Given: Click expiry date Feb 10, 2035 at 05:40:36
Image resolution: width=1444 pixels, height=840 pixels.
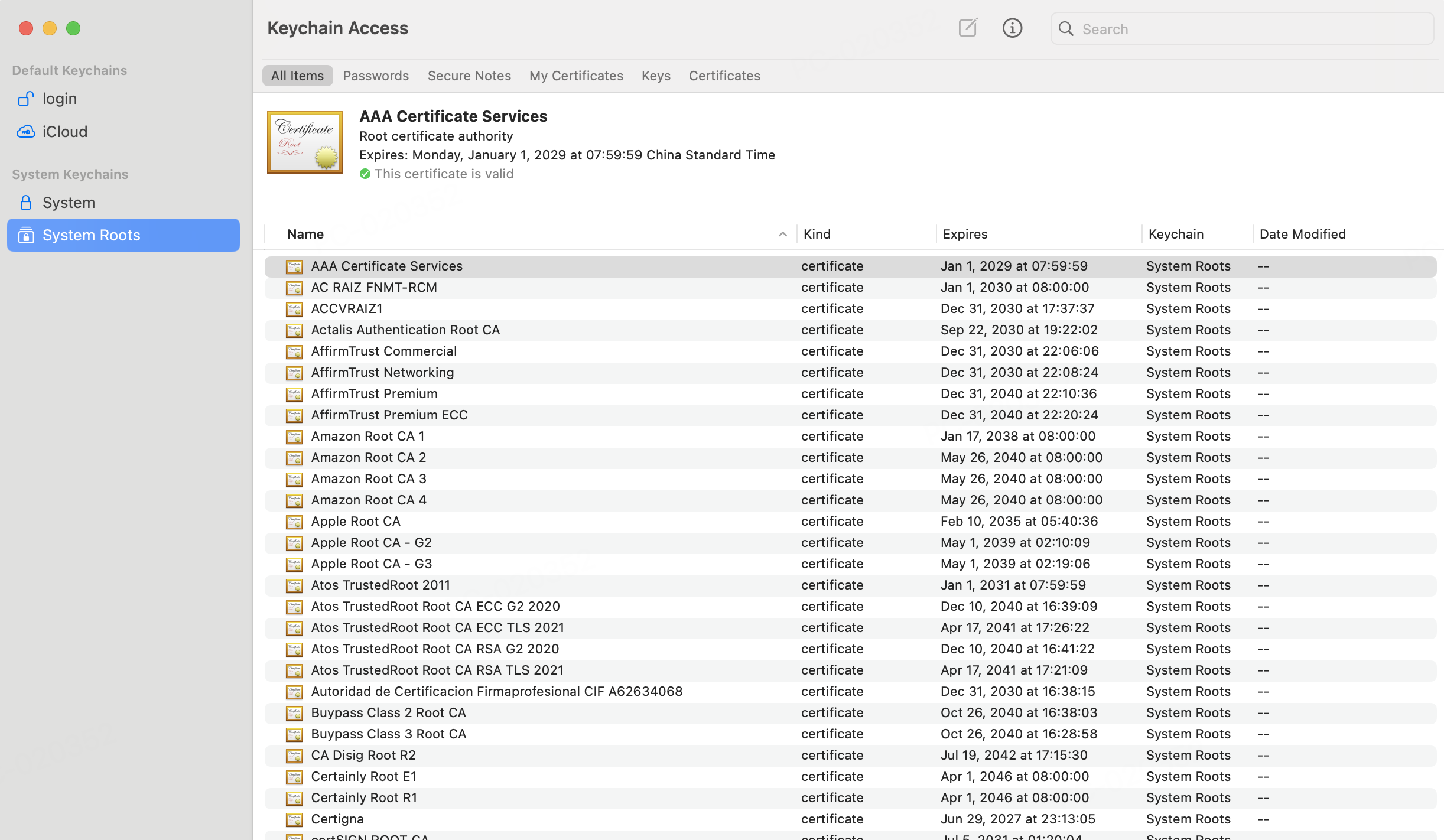Looking at the screenshot, I should [x=1019, y=522].
